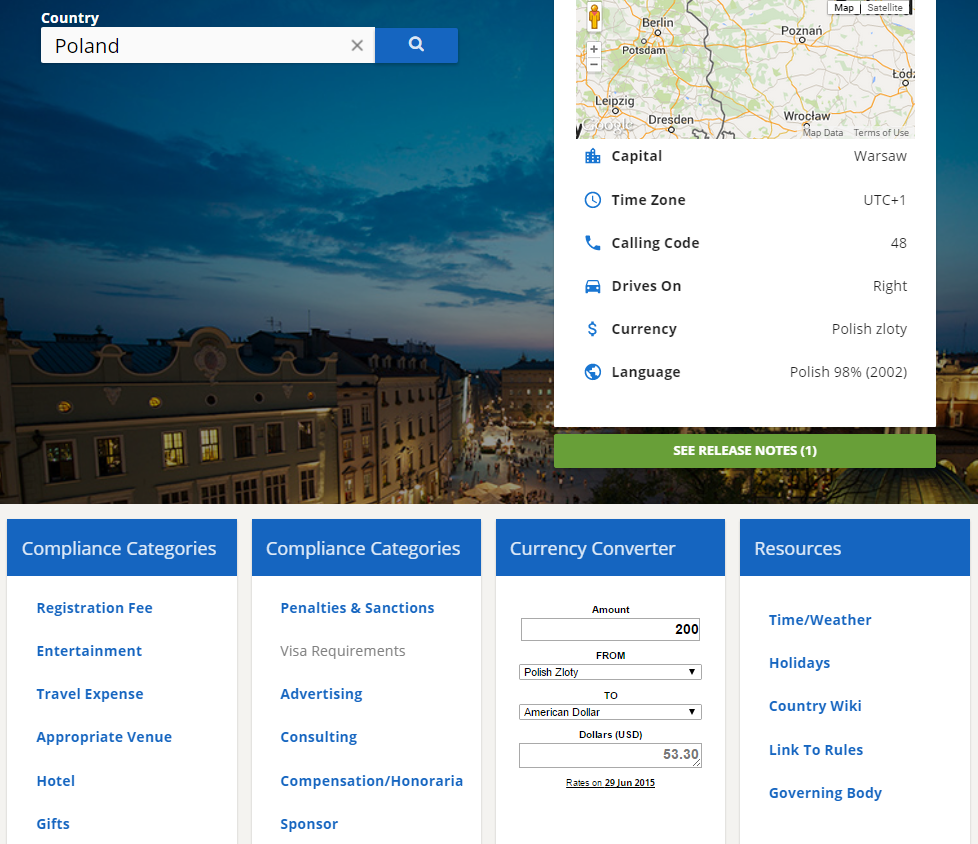Click the Calling Code phone icon
Image resolution: width=978 pixels, height=844 pixels.
pos(593,243)
